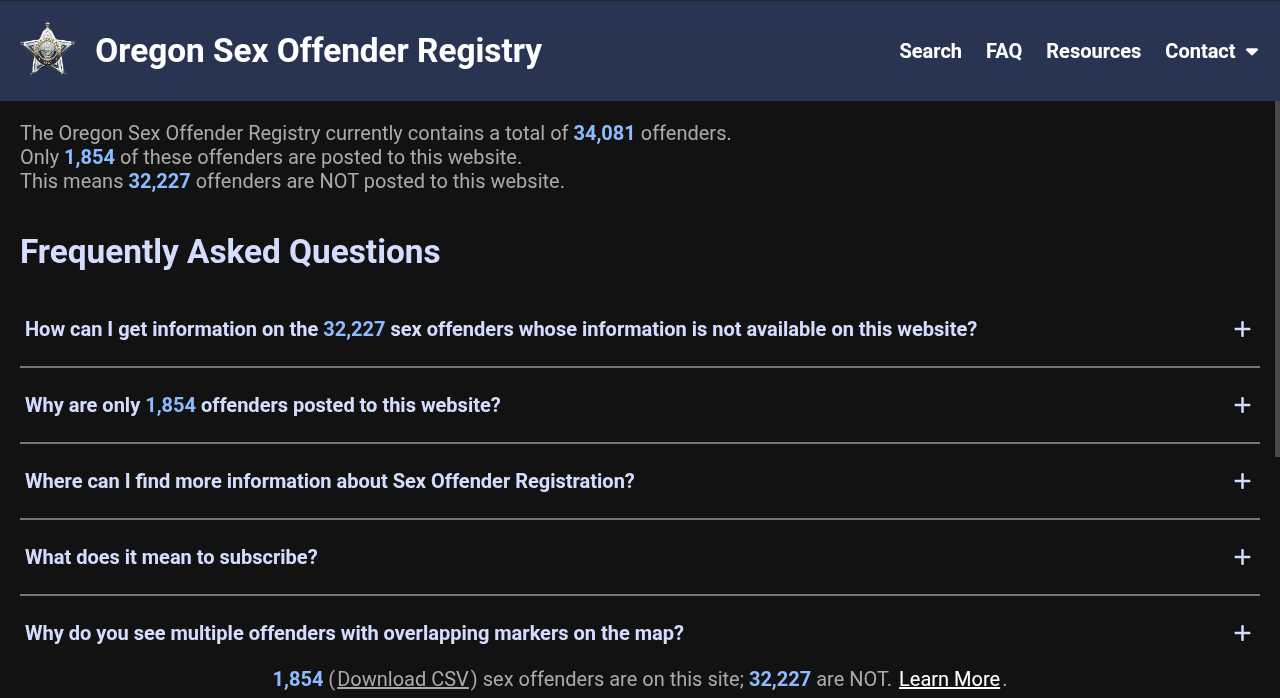The width and height of the screenshot is (1280, 698).
Task: Click plus icon for overlapping markers question
Action: (1242, 633)
